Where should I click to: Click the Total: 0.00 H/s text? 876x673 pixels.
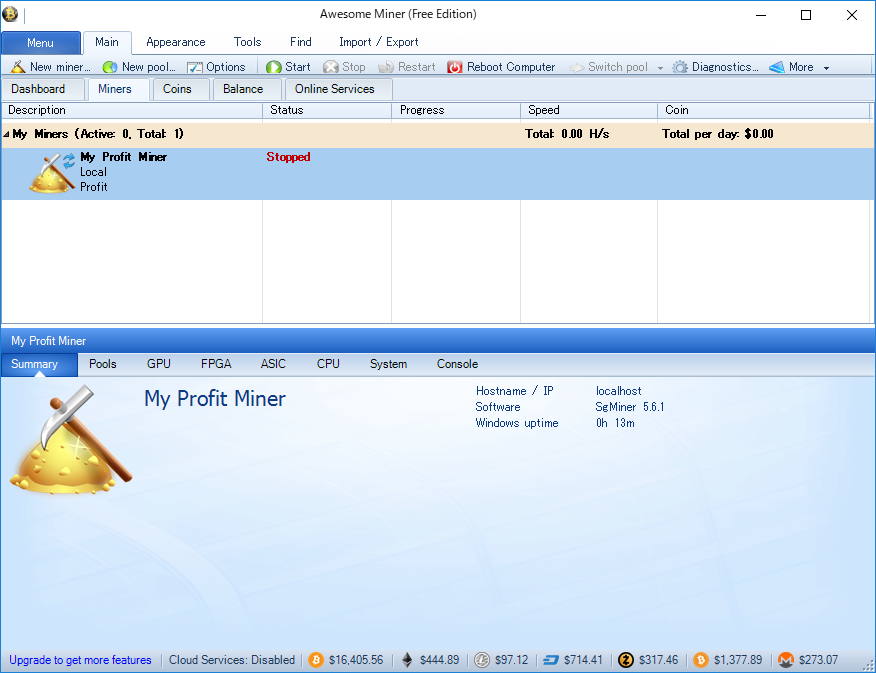[567, 134]
